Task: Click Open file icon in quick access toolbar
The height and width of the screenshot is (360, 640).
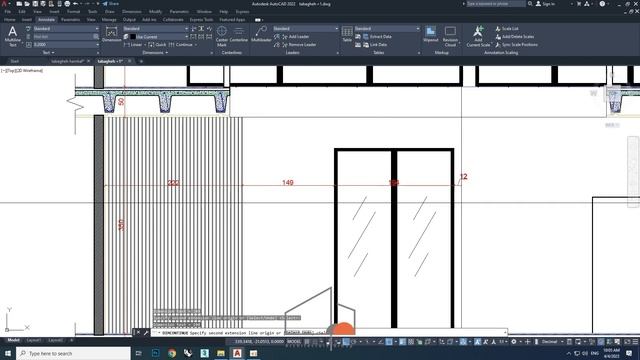Action: pyautogui.click(x=27, y=4)
